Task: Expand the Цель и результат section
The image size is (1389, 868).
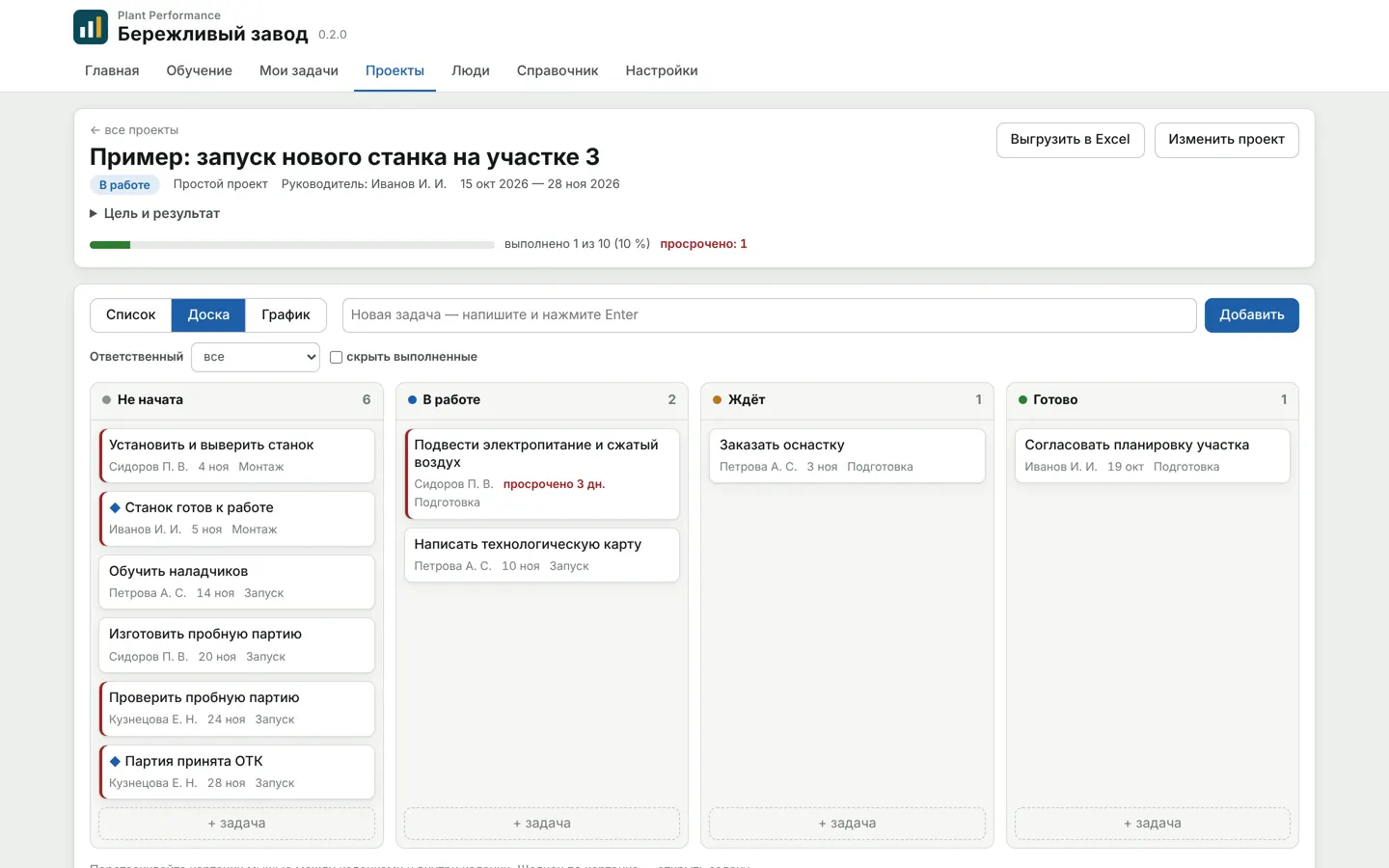Action: tap(154, 213)
